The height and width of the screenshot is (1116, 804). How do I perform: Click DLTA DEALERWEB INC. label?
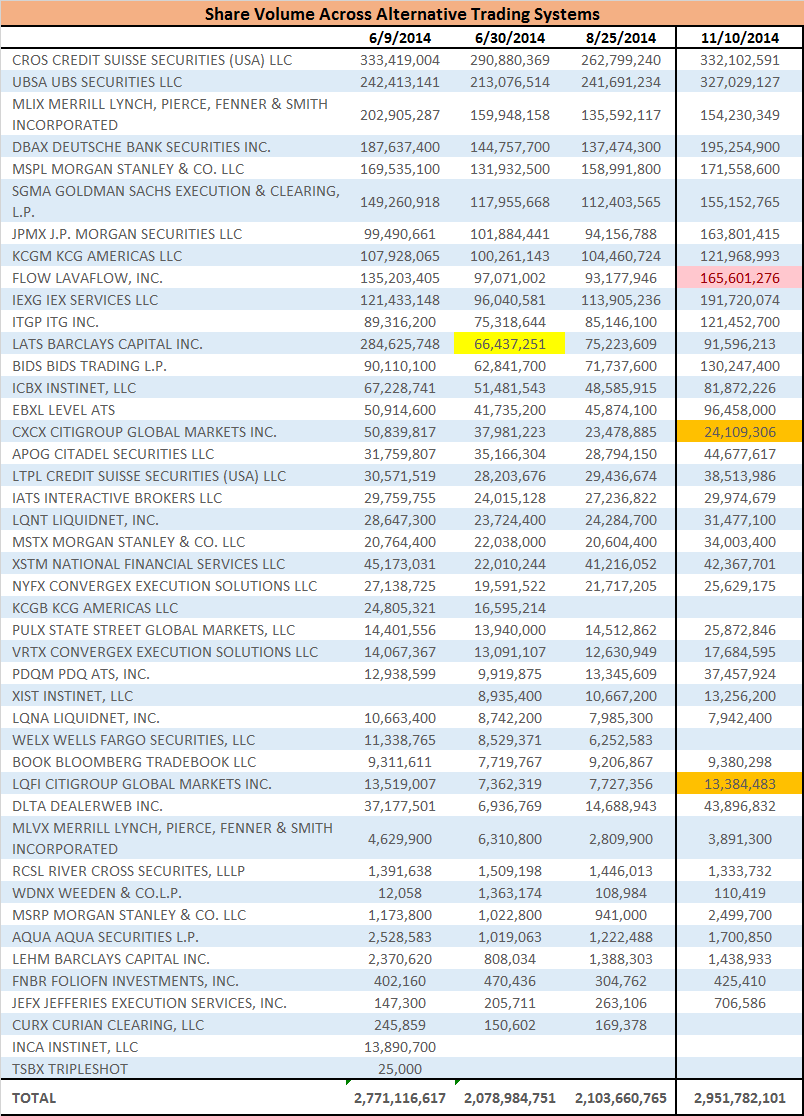click(88, 808)
